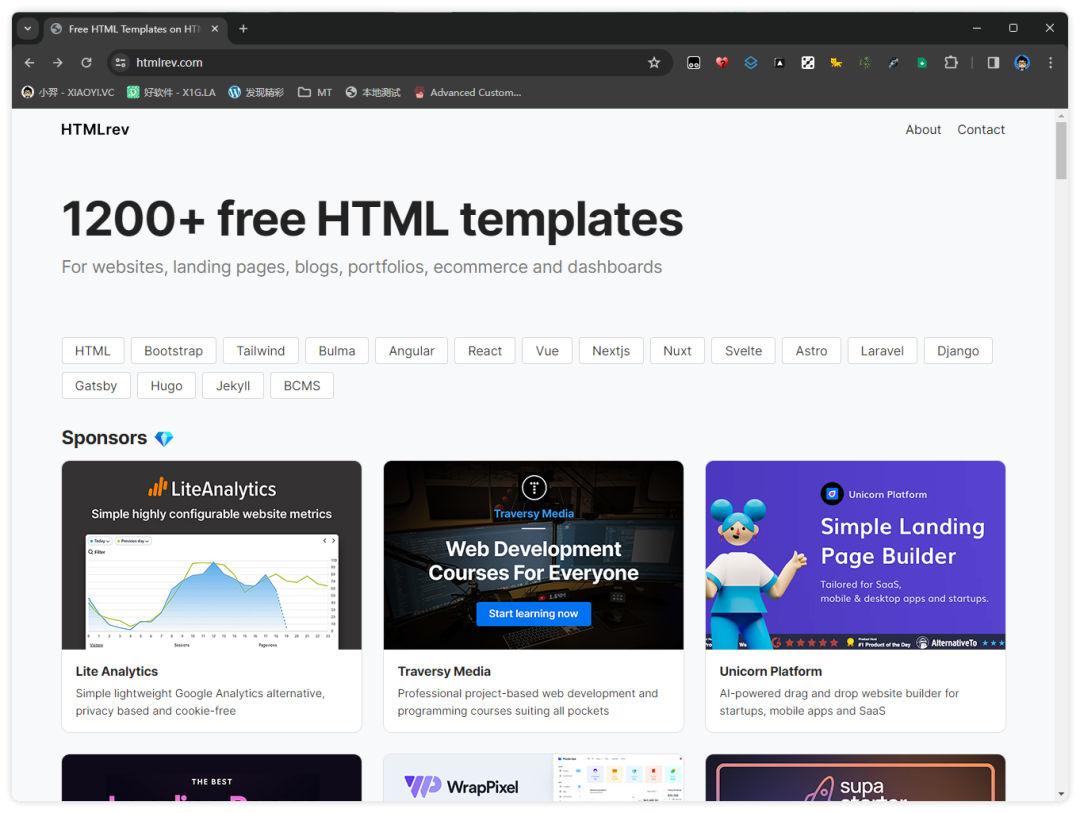The height and width of the screenshot is (813, 1080).
Task: Filter templates by Vue tag
Action: (547, 351)
